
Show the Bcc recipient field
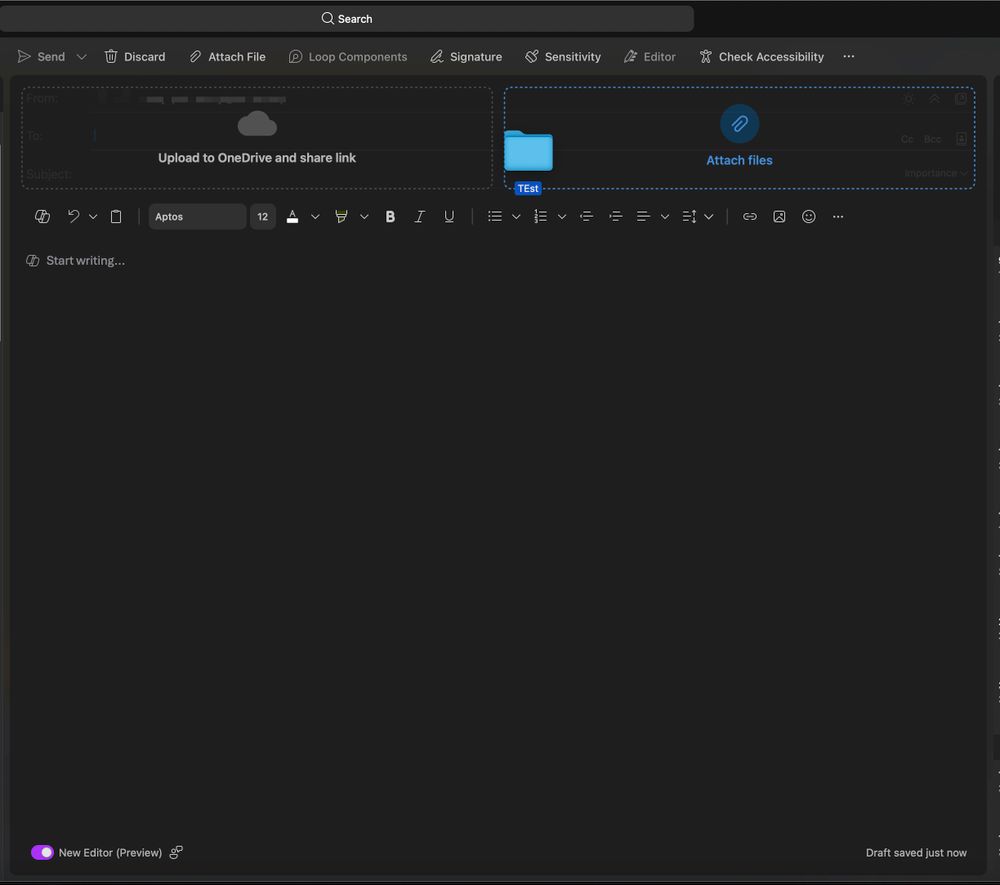pyautogui.click(x=932, y=139)
